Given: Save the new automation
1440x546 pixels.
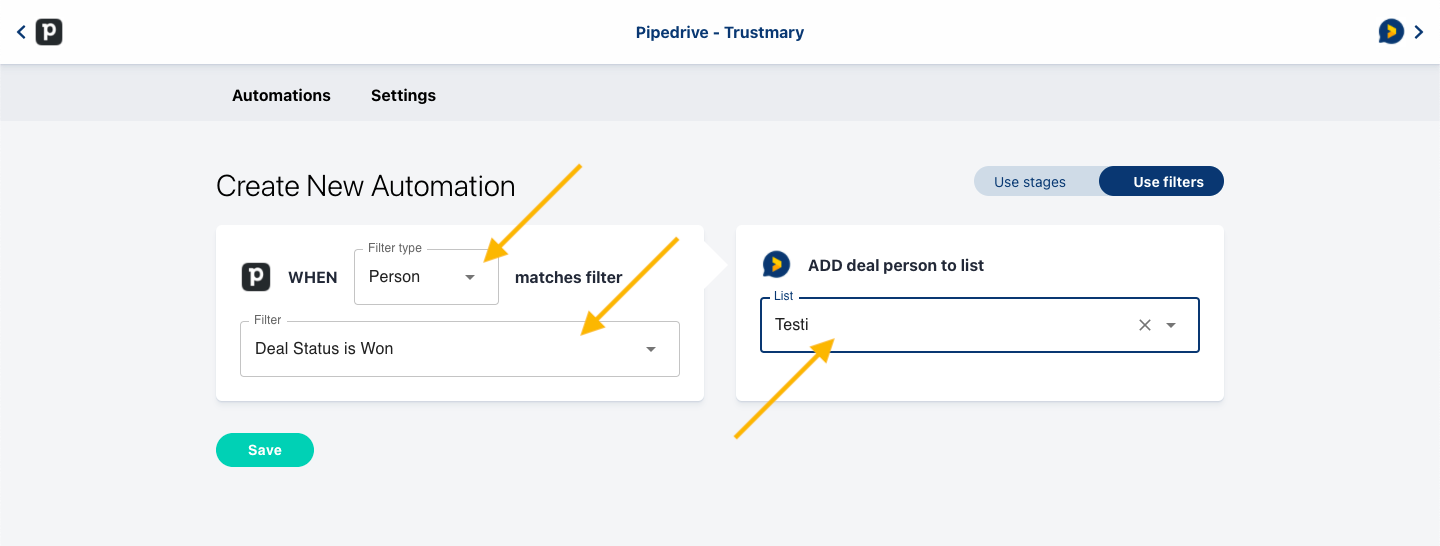Looking at the screenshot, I should click(x=265, y=450).
